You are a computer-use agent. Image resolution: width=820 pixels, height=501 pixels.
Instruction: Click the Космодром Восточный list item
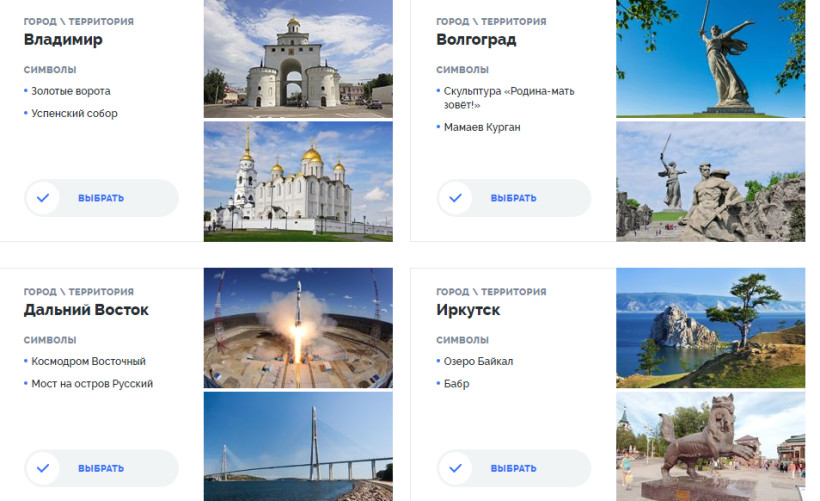pyautogui.click(x=88, y=361)
